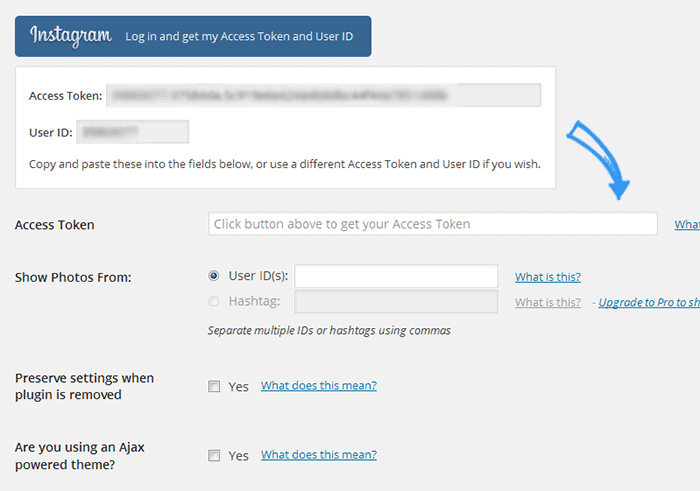Click the User ID(s) text field
The image size is (700, 491).
click(x=396, y=276)
